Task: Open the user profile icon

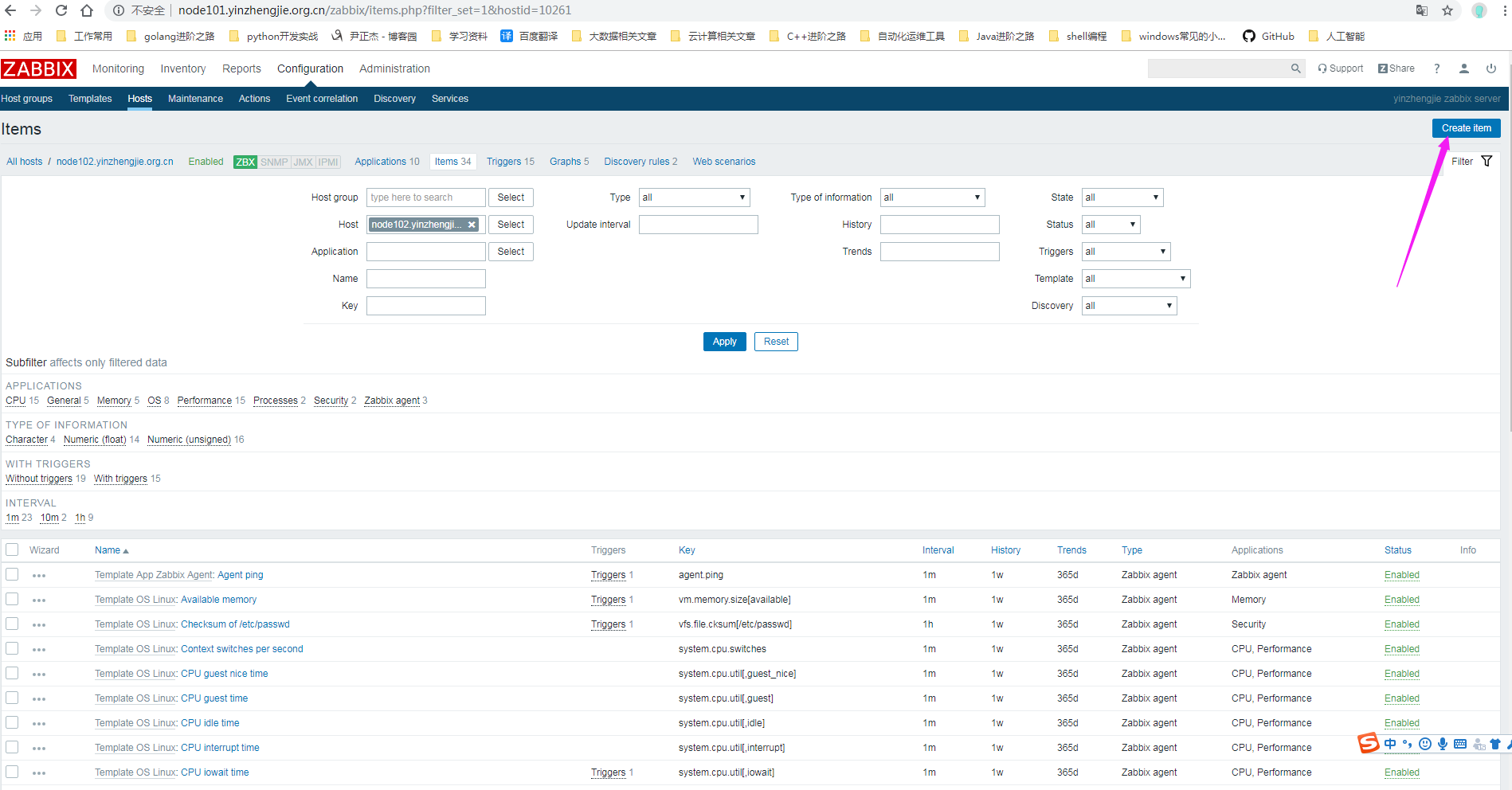Action: 1464,68
